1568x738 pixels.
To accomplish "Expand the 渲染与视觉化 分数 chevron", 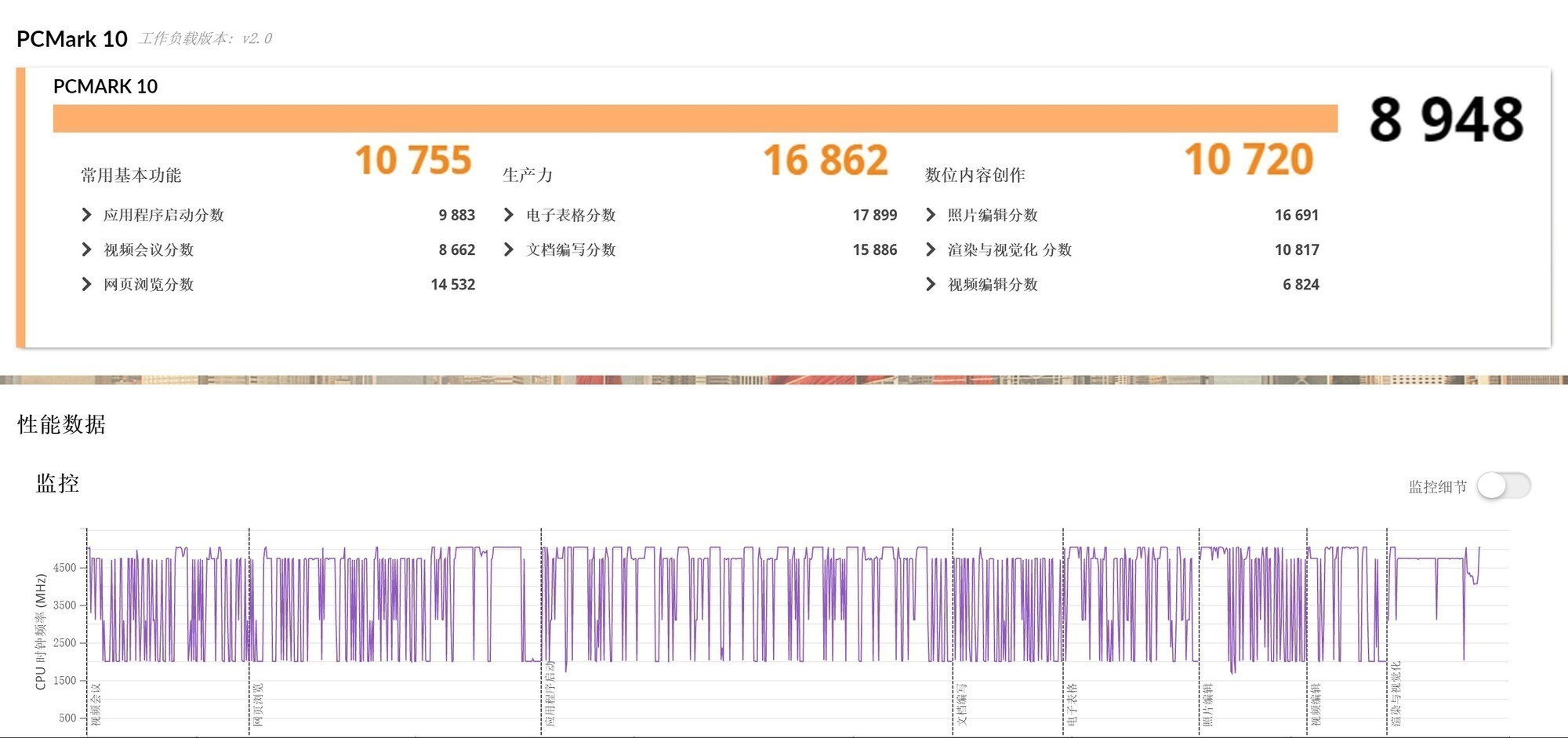I will point(930,249).
